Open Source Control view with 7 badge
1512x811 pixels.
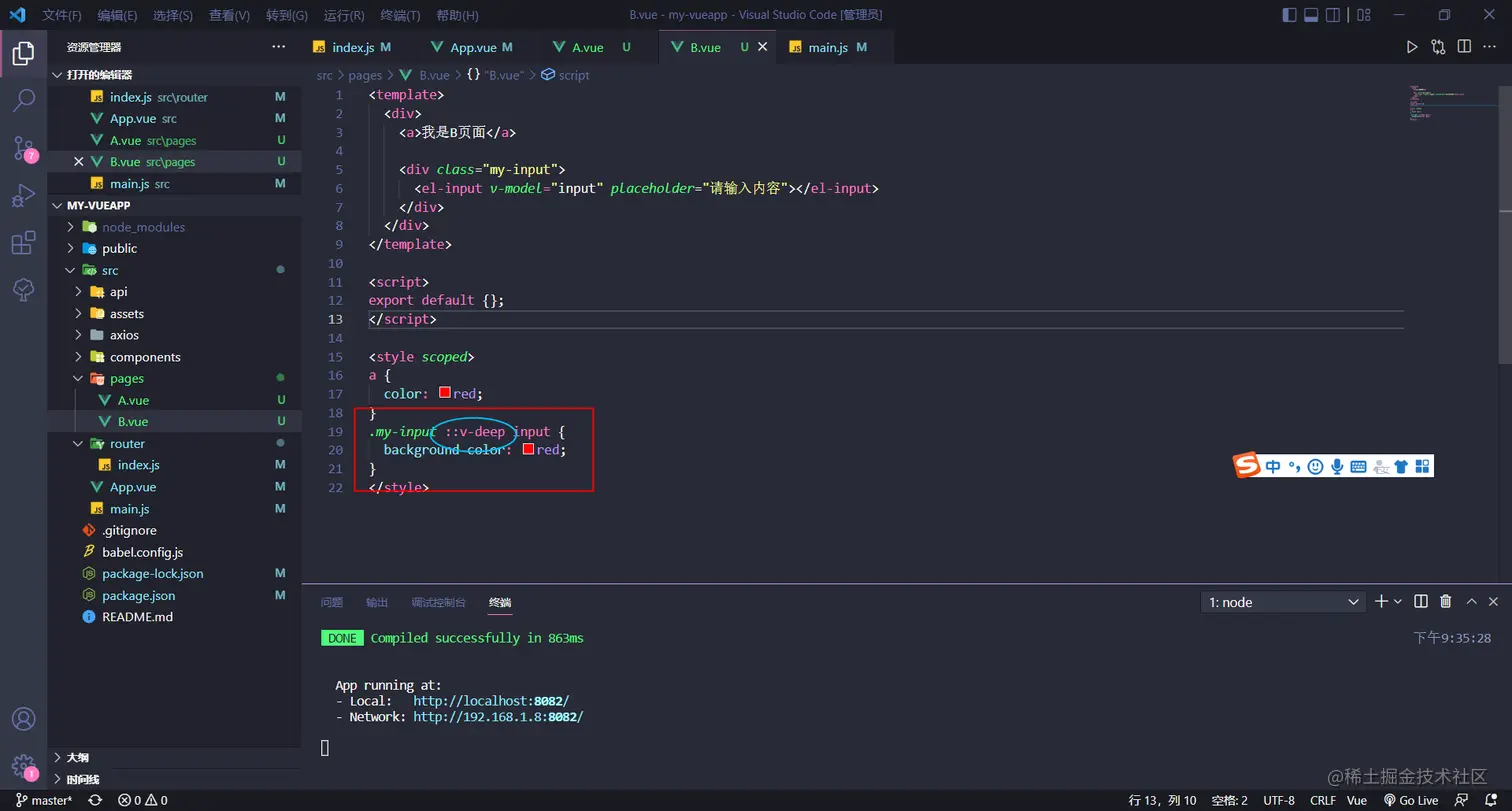point(23,149)
